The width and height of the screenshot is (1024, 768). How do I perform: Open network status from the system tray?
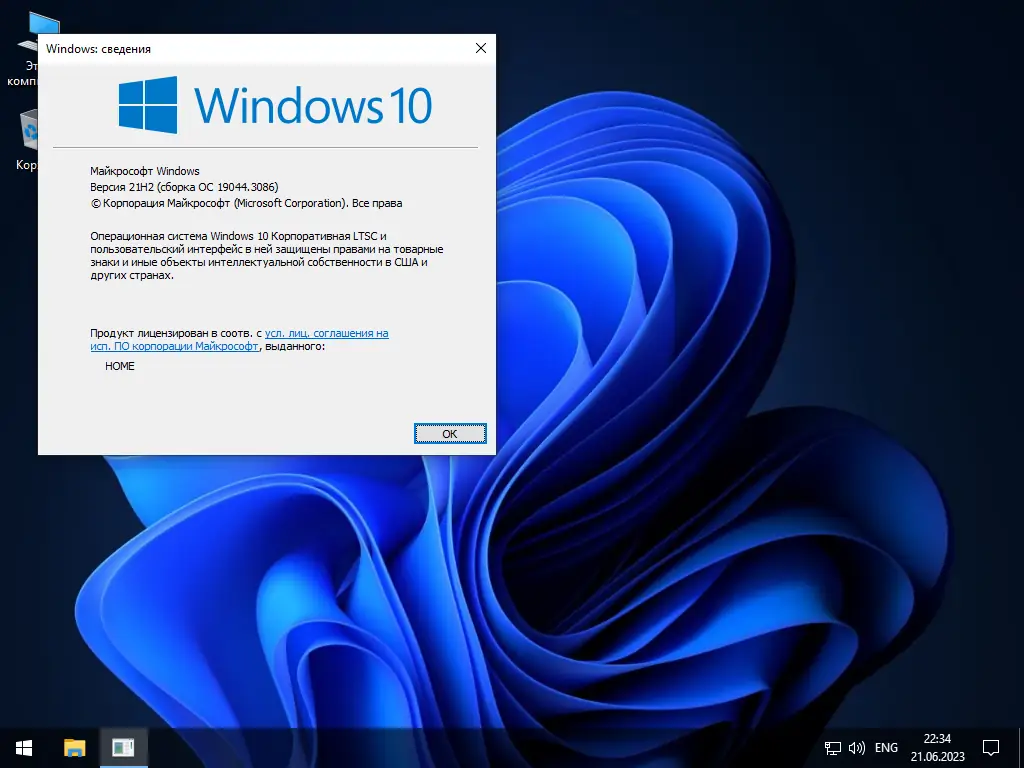coord(831,747)
